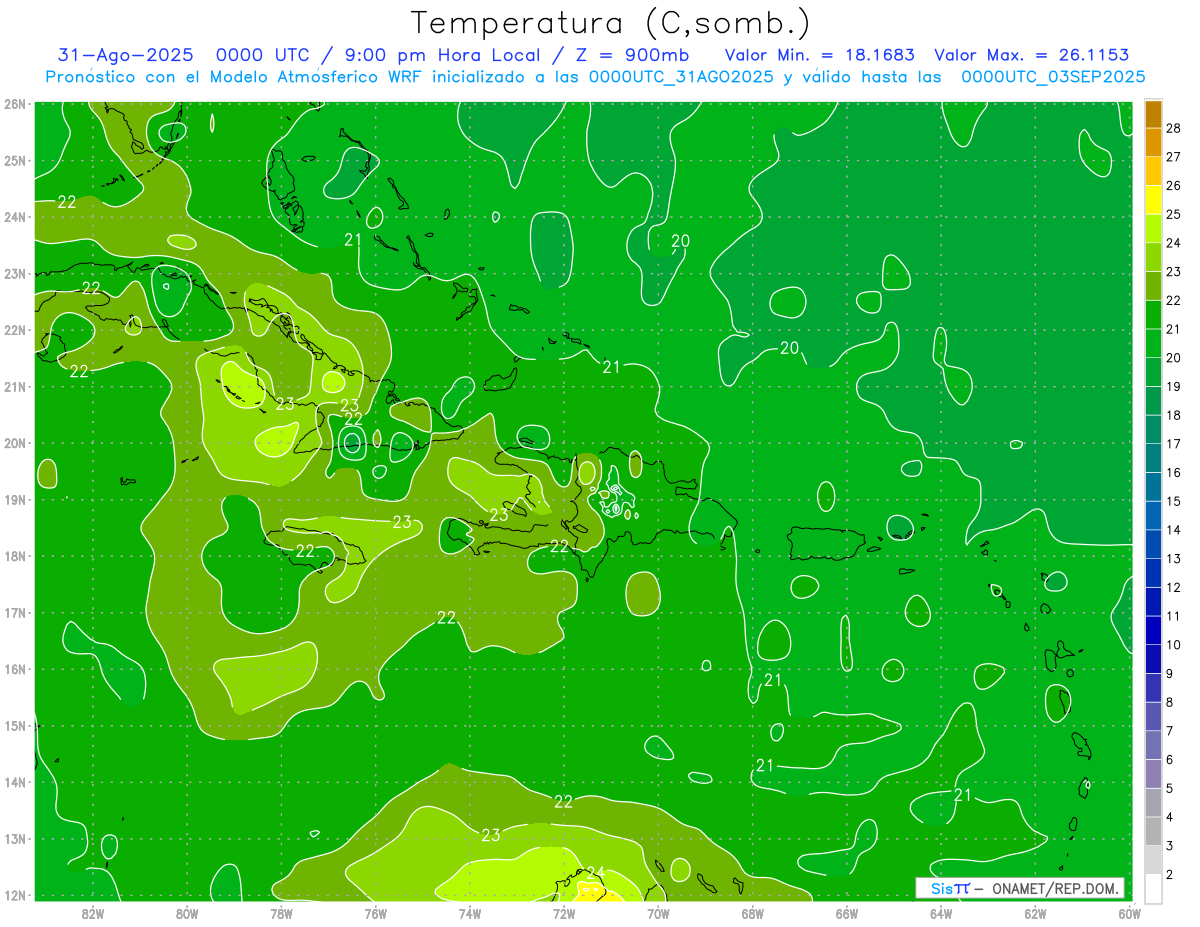Image resolution: width=1200 pixels, height=927 pixels.
Task: Click colorbar legend label "28"
Action: coord(1174,128)
